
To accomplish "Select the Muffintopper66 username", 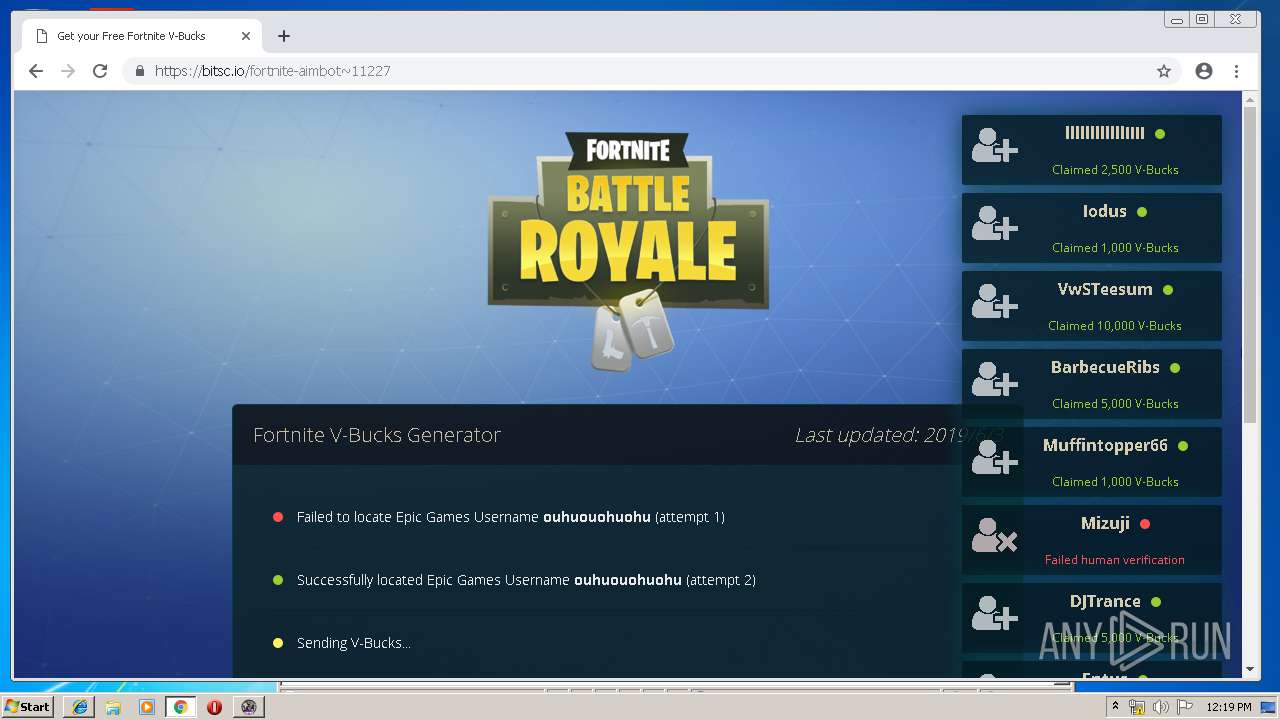I will [x=1105, y=445].
